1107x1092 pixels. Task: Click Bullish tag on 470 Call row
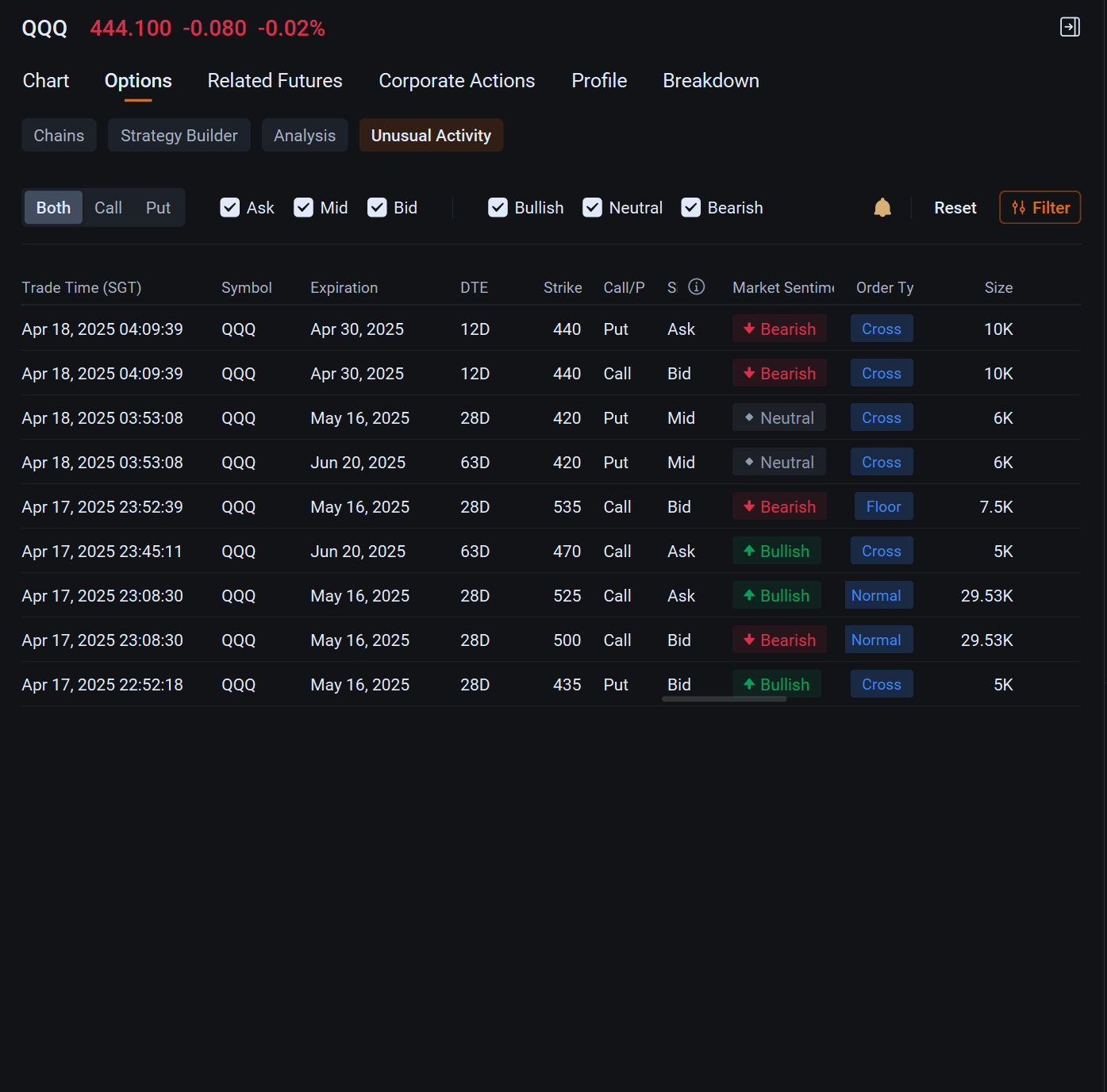(776, 551)
